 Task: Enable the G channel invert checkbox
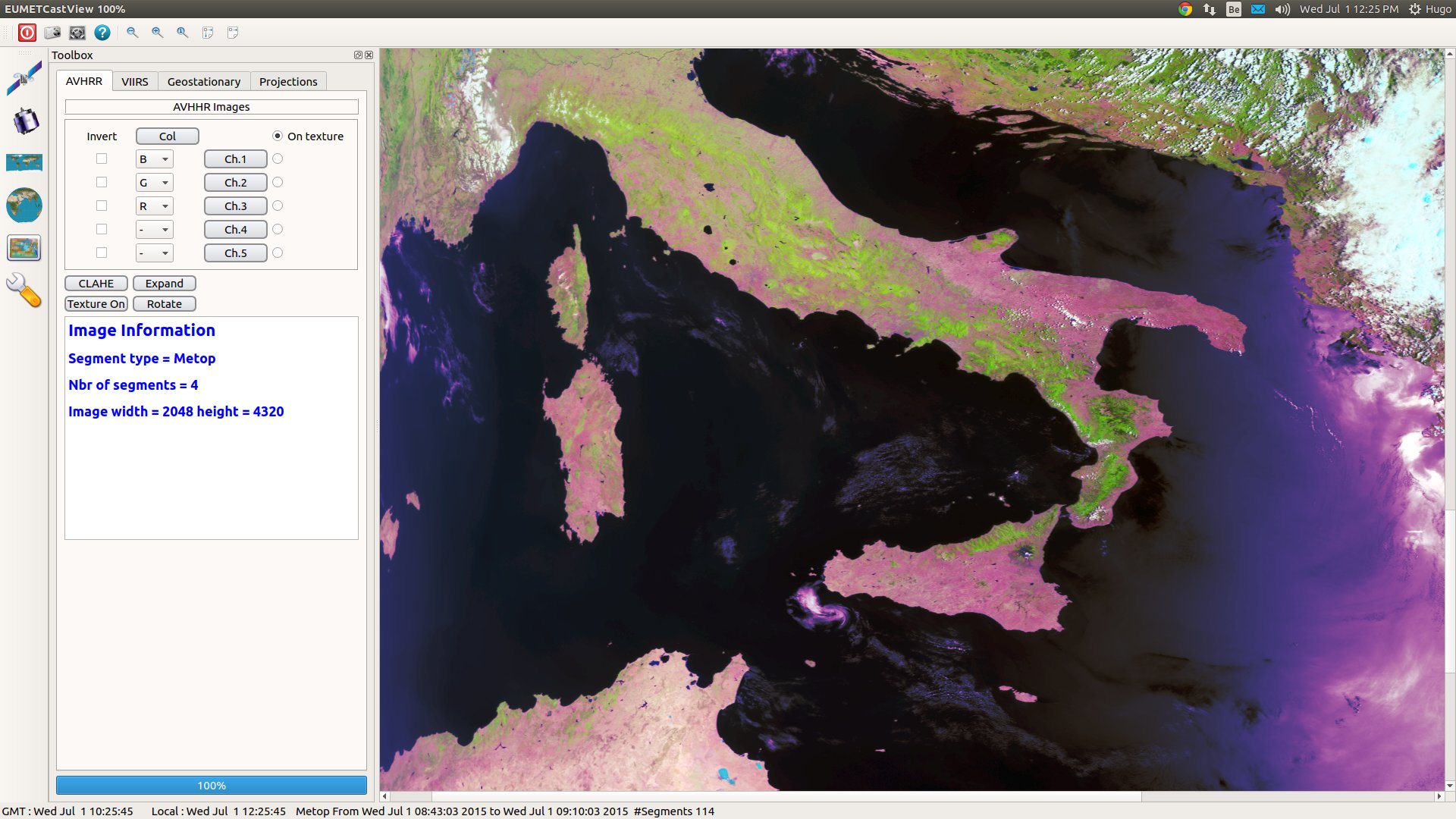click(x=99, y=181)
